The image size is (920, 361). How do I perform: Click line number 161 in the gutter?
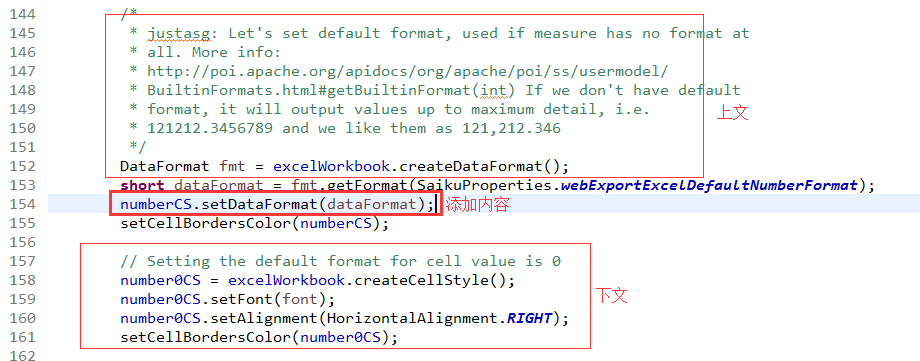pyautogui.click(x=22, y=338)
